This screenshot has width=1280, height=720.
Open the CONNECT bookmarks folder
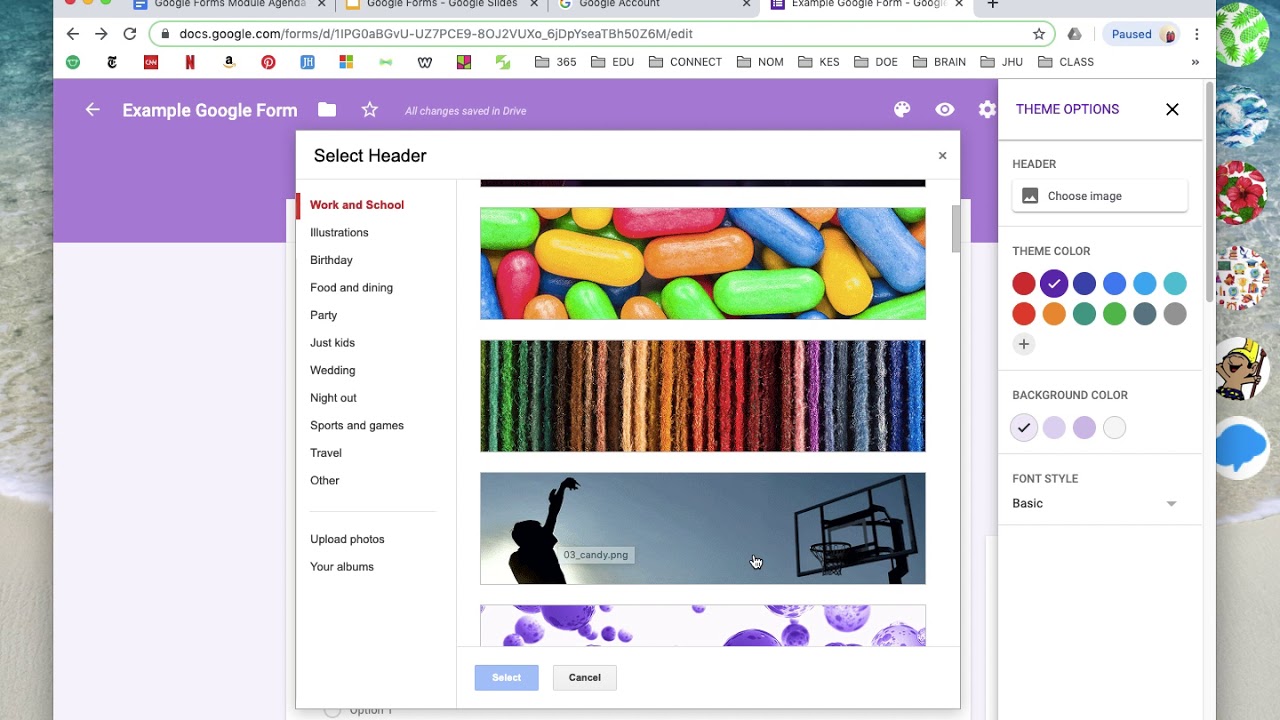685,62
